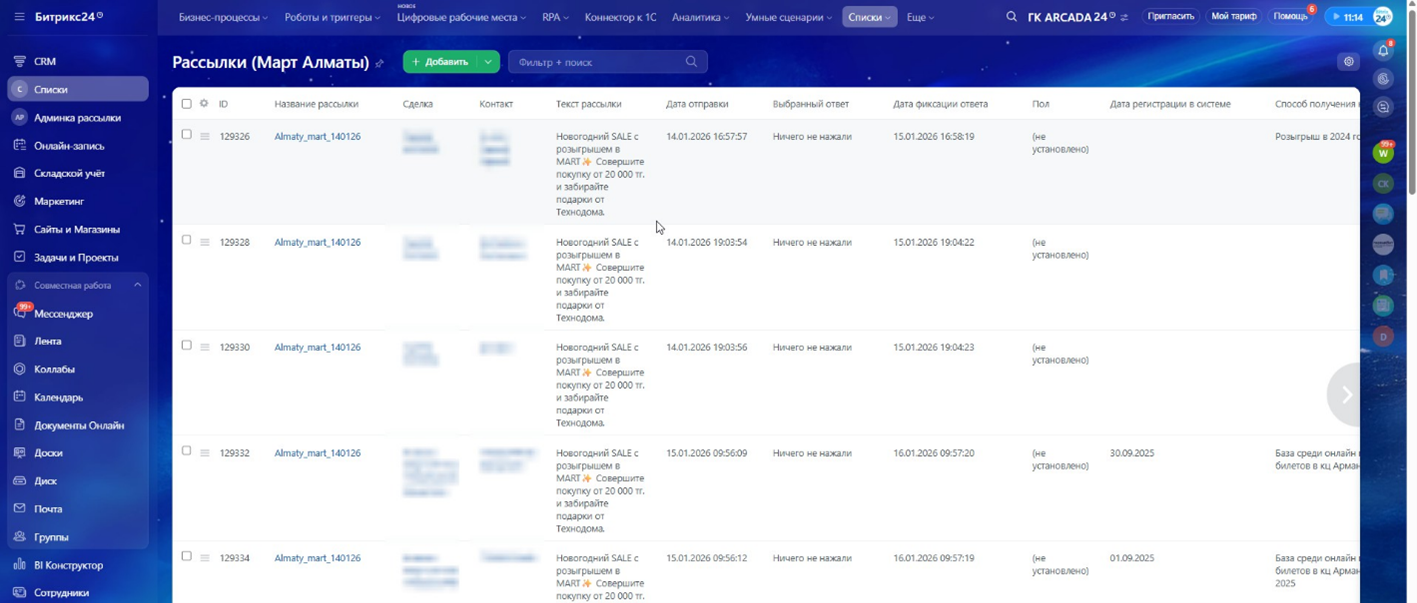This screenshot has height=603, width=1417.
Task: Click the date 14.01.2026 19:03:54 cell
Action: coord(707,242)
